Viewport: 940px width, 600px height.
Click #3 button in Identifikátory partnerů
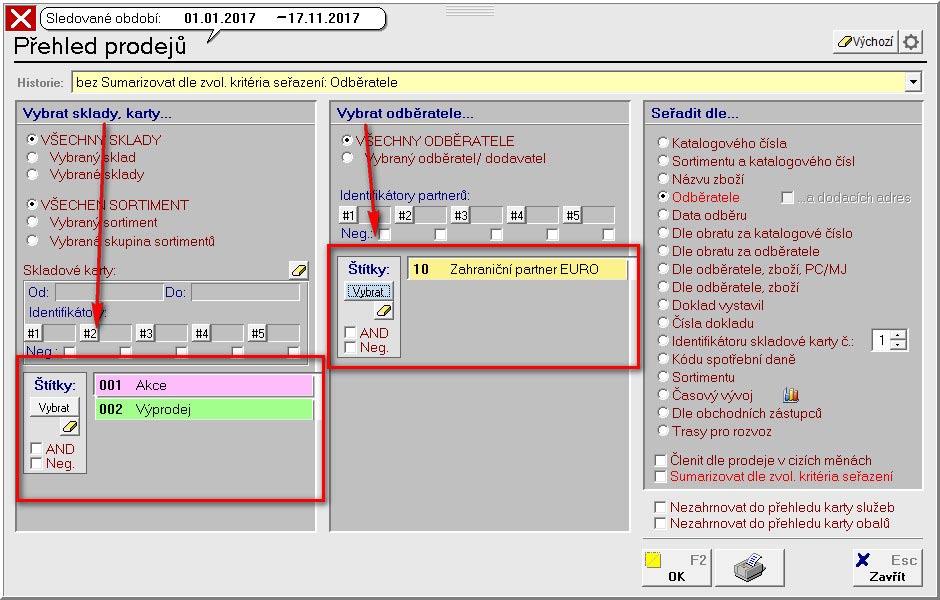(460, 215)
